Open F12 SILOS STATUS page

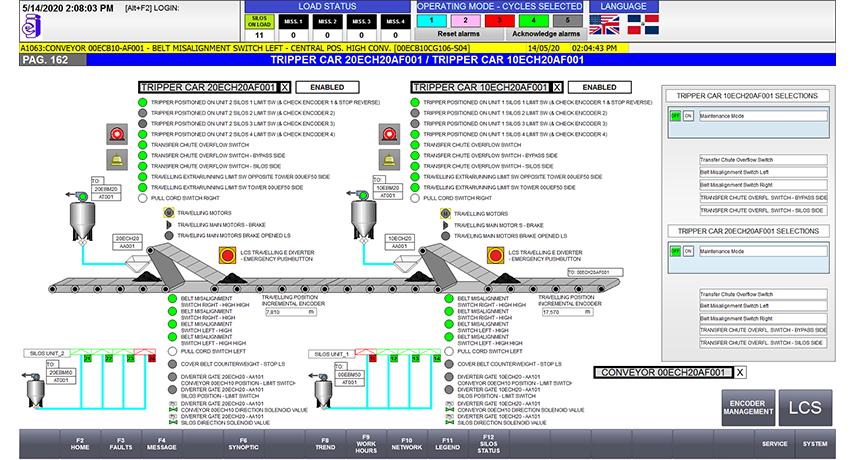click(x=489, y=444)
